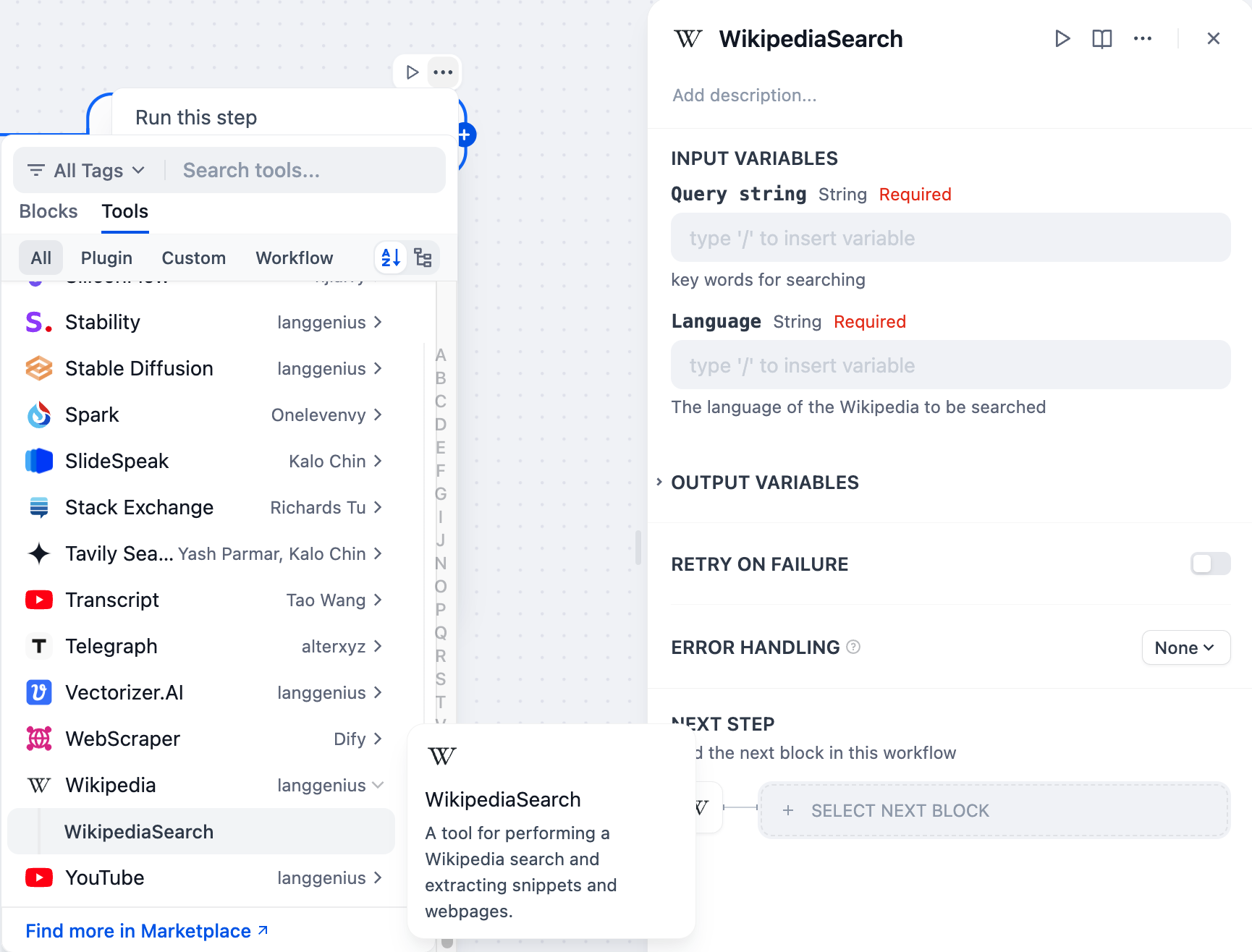Image resolution: width=1252 pixels, height=952 pixels.
Task: Run the WikipediaSearch step via play icon
Action: (x=1062, y=38)
